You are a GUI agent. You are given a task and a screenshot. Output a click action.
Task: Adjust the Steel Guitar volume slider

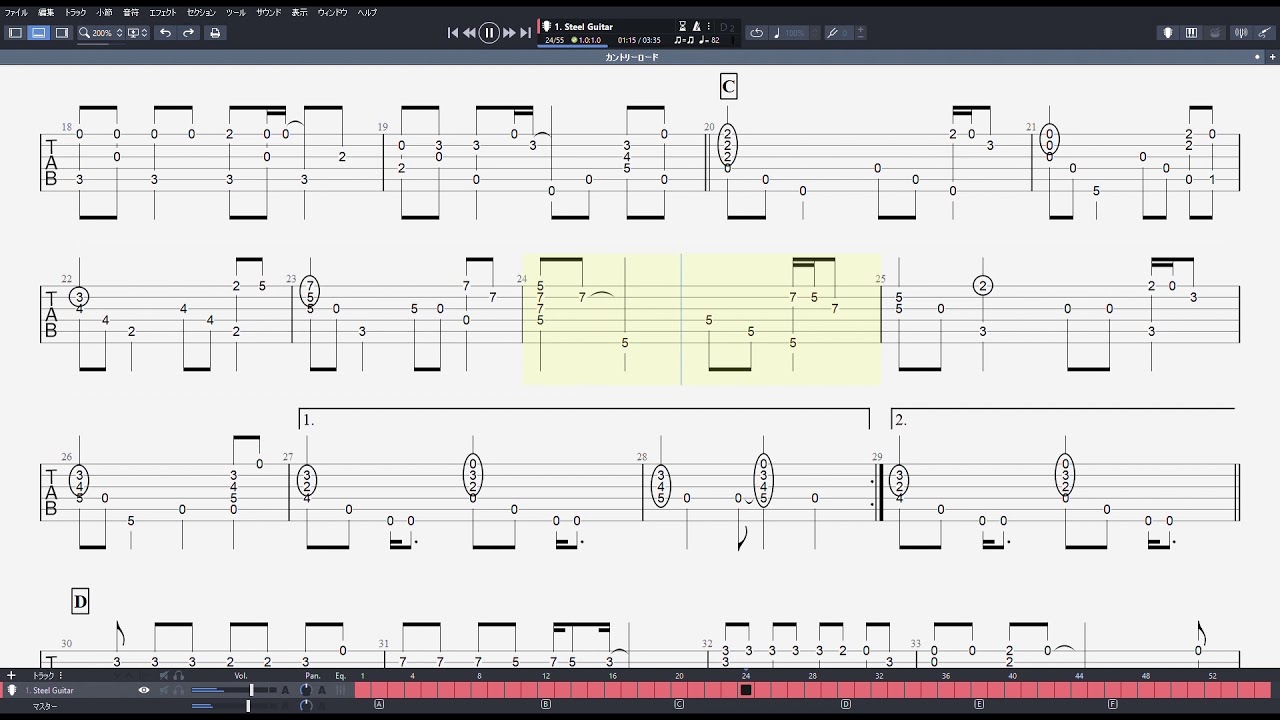[x=250, y=690]
